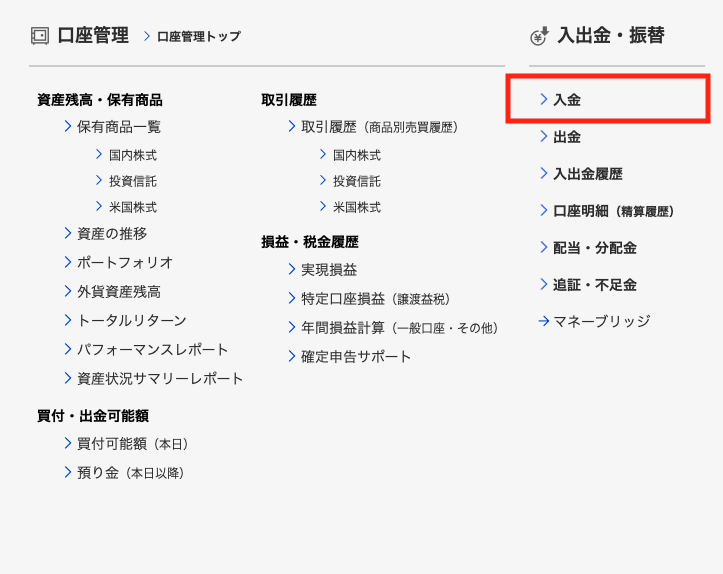Screen dimensions: 723x574
Task: Click the 入出金・振替 yen icon
Action: (x=539, y=37)
